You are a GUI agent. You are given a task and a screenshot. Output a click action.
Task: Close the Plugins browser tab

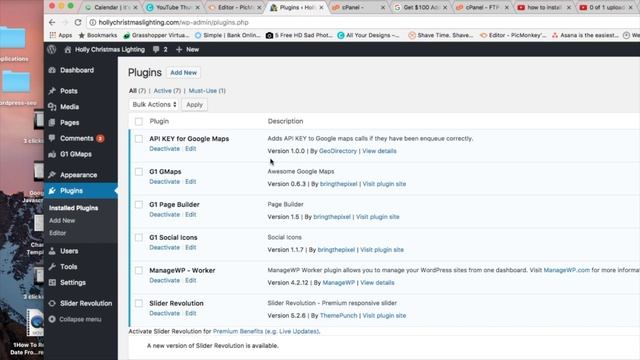pos(321,7)
